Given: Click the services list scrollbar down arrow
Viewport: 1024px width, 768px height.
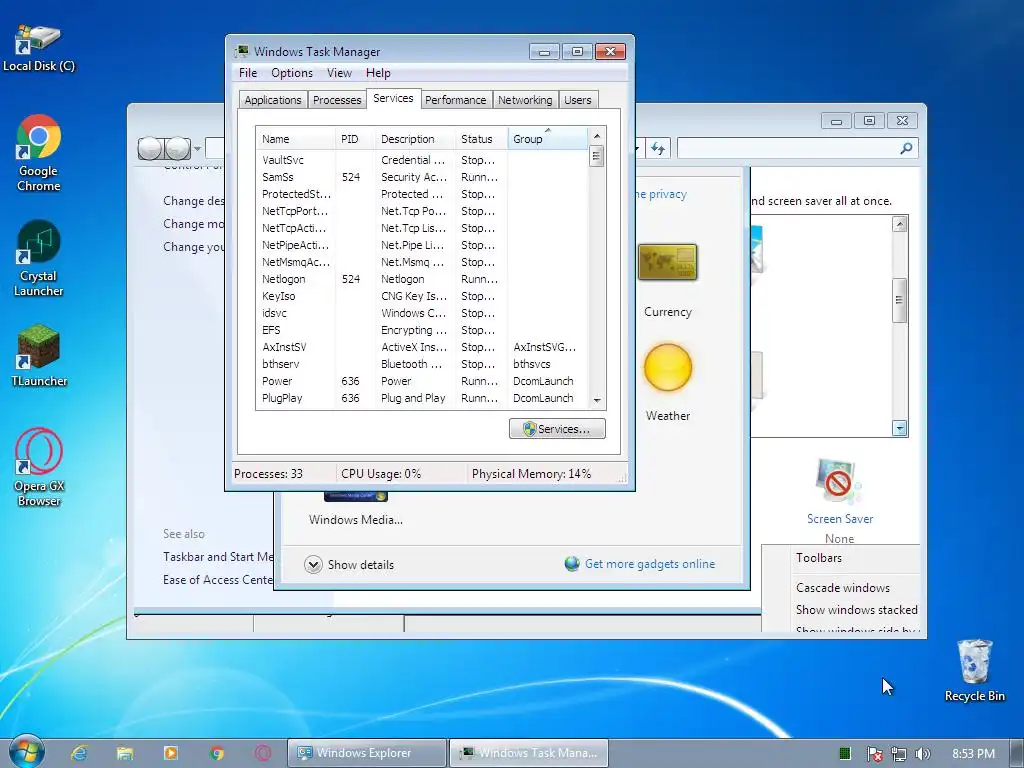Looking at the screenshot, I should [x=596, y=400].
